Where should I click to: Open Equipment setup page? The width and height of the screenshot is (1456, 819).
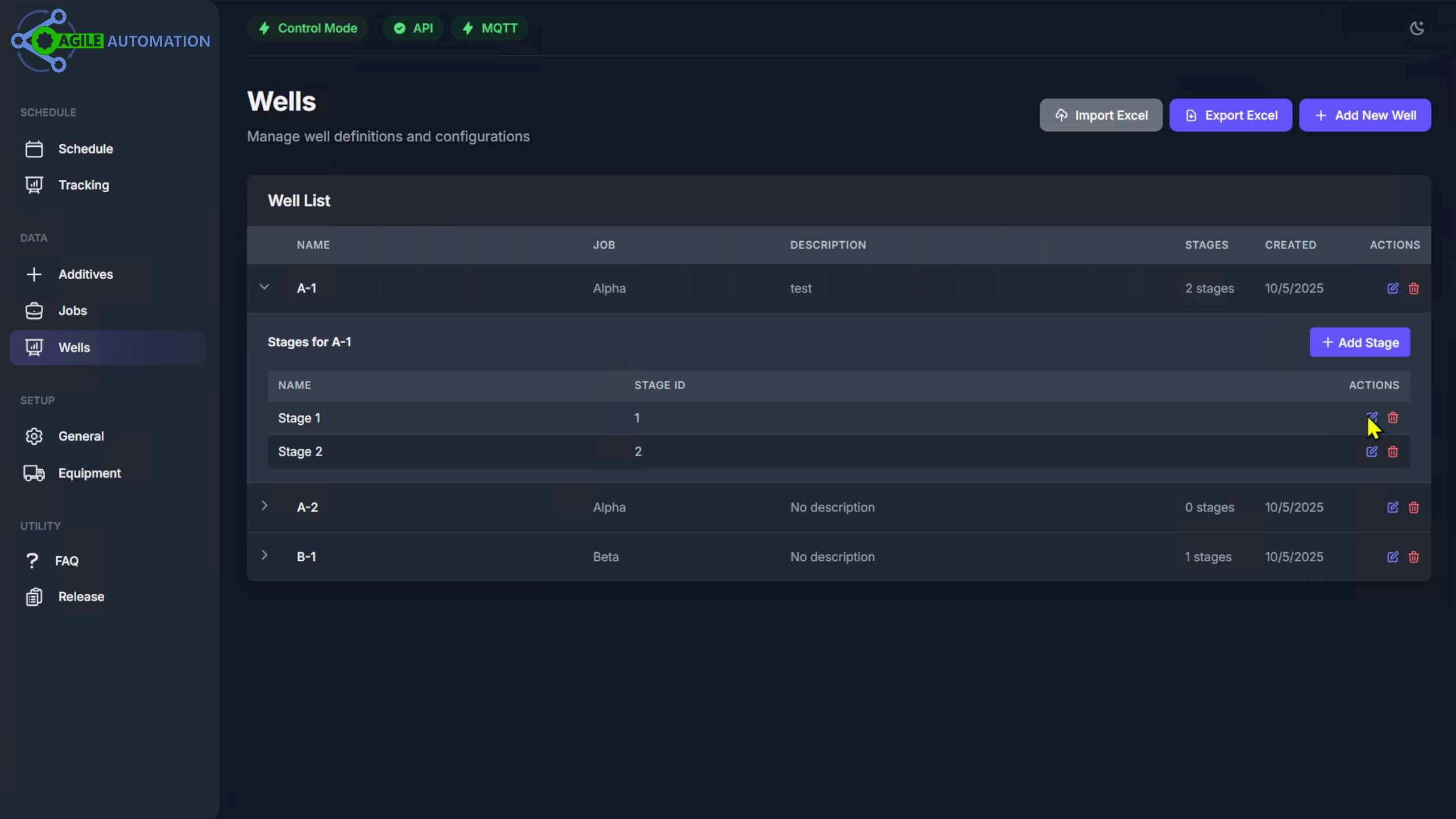pos(89,473)
